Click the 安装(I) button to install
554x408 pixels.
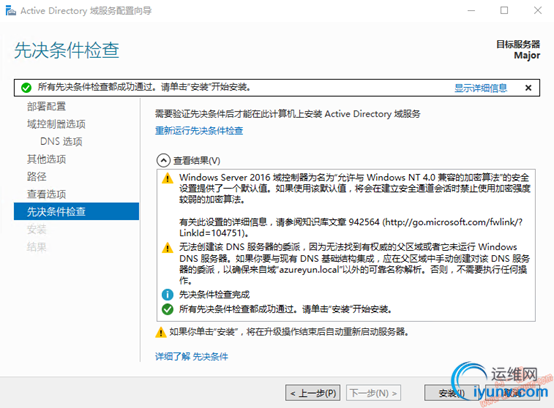pos(452,393)
